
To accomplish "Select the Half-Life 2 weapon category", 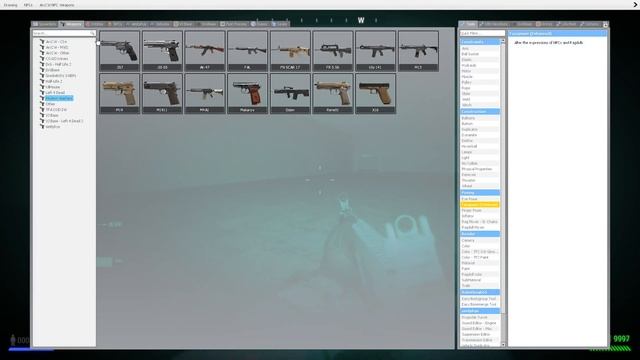I will [54, 81].
